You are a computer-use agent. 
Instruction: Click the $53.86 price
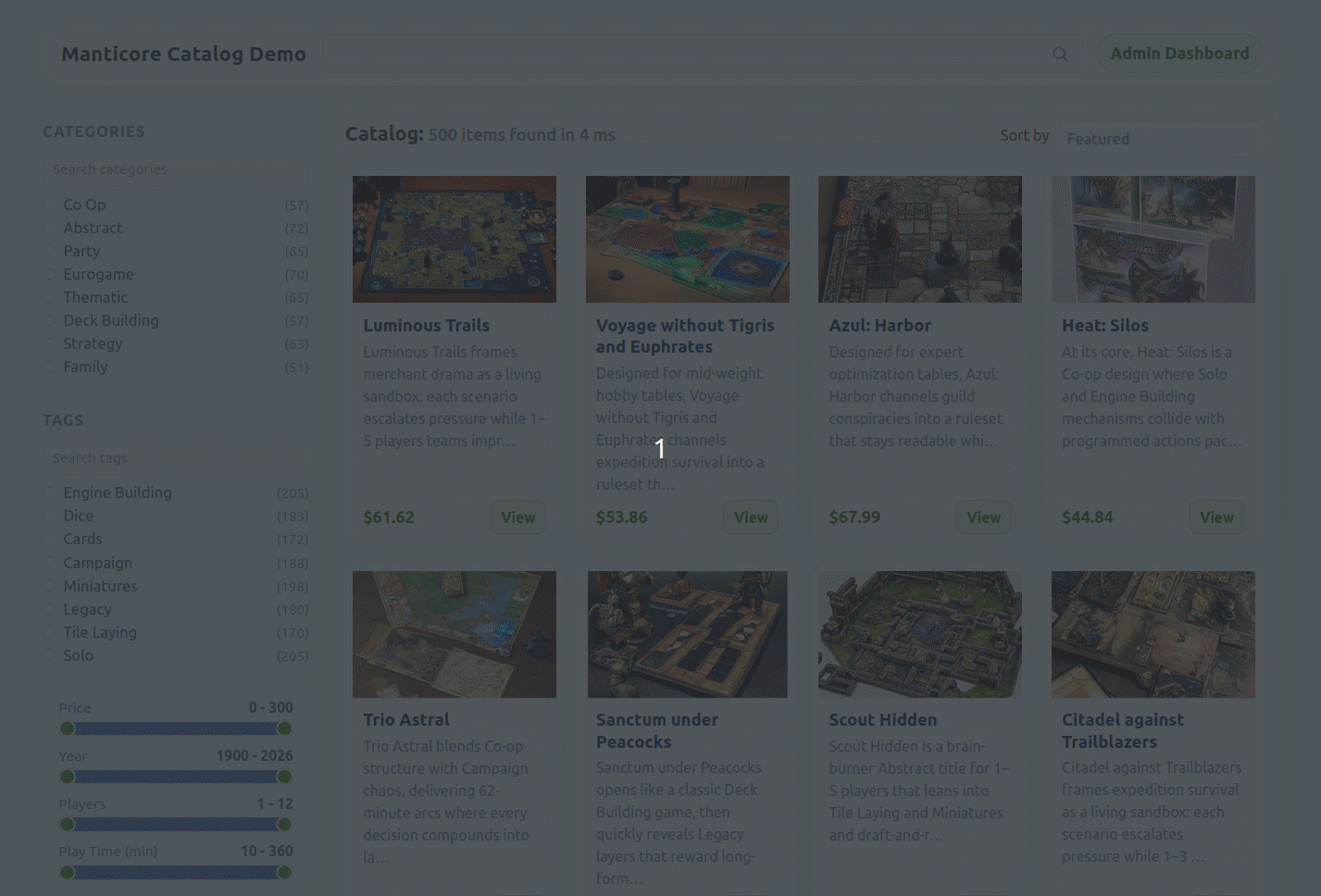click(x=621, y=517)
